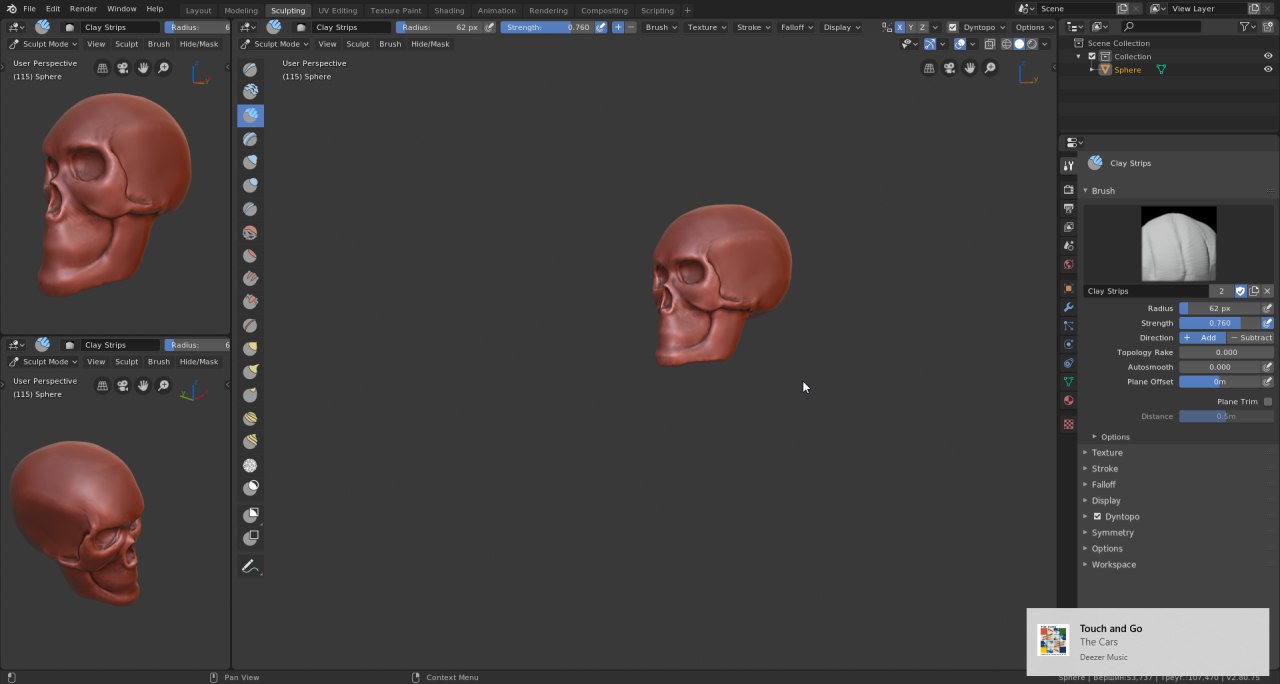Switch to the Modeling workspace tab
This screenshot has width=1280, height=684.
241,10
